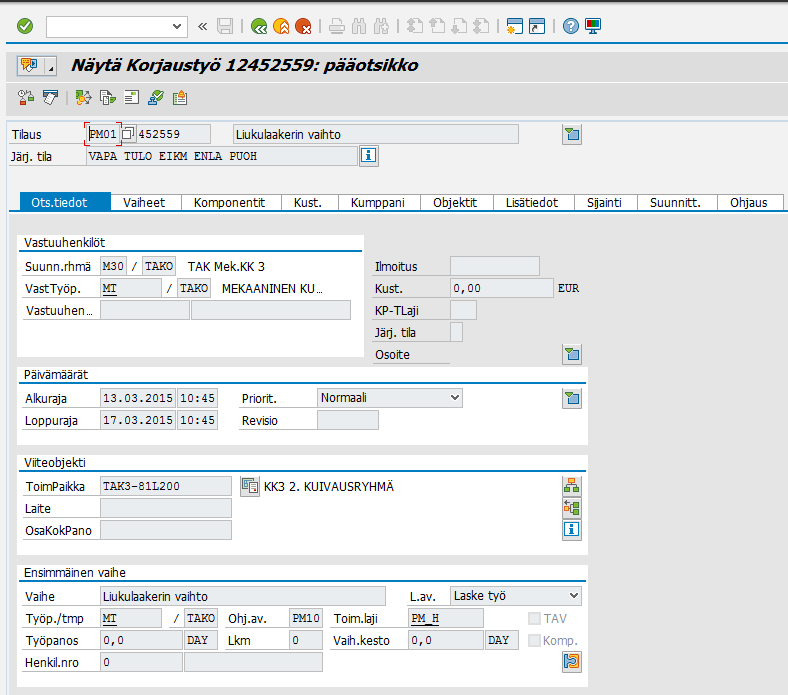Switch to the Komponentit tab

point(229,203)
